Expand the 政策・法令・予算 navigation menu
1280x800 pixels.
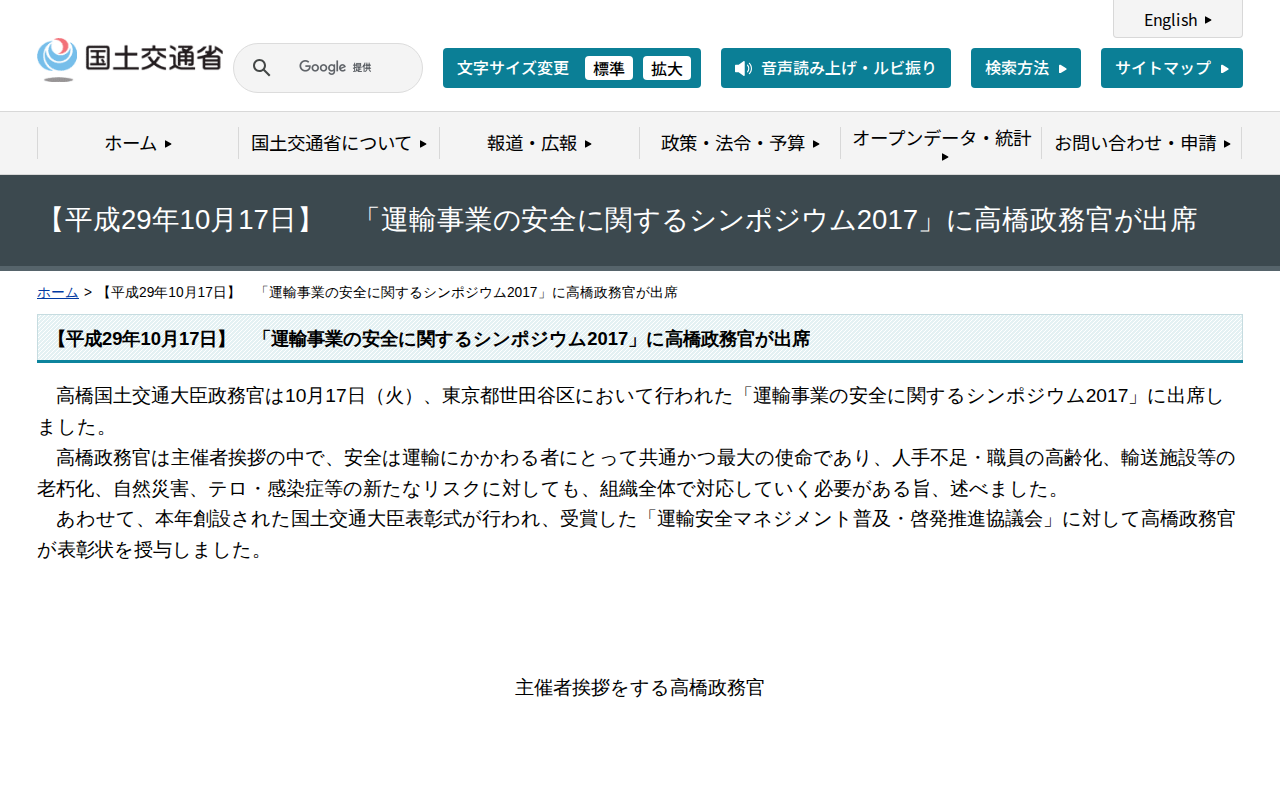[740, 143]
